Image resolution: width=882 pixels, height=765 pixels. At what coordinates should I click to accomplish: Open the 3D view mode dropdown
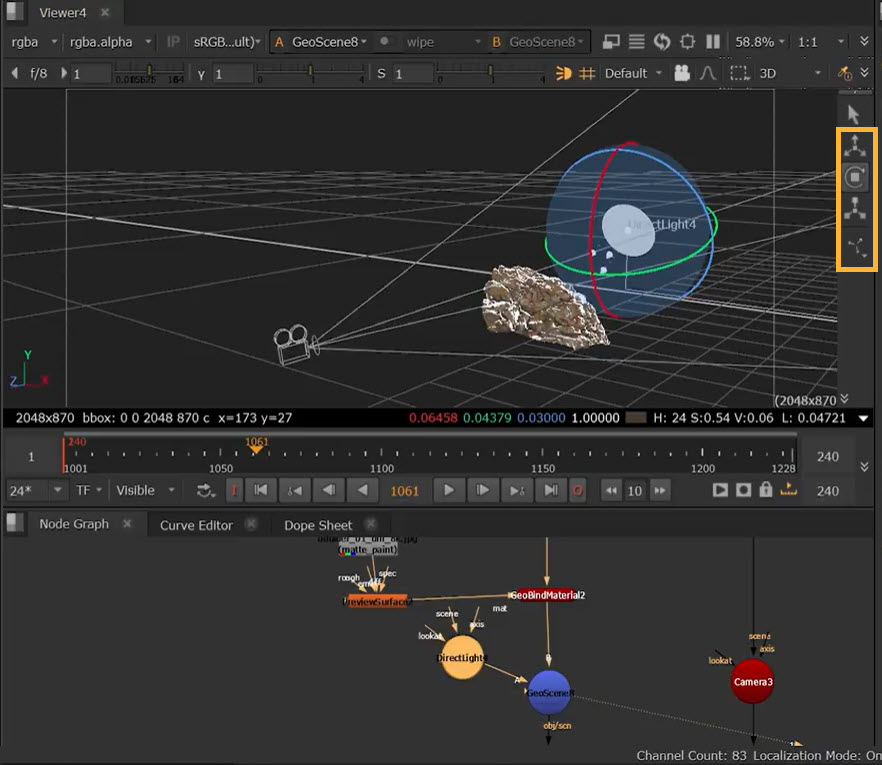tap(789, 73)
